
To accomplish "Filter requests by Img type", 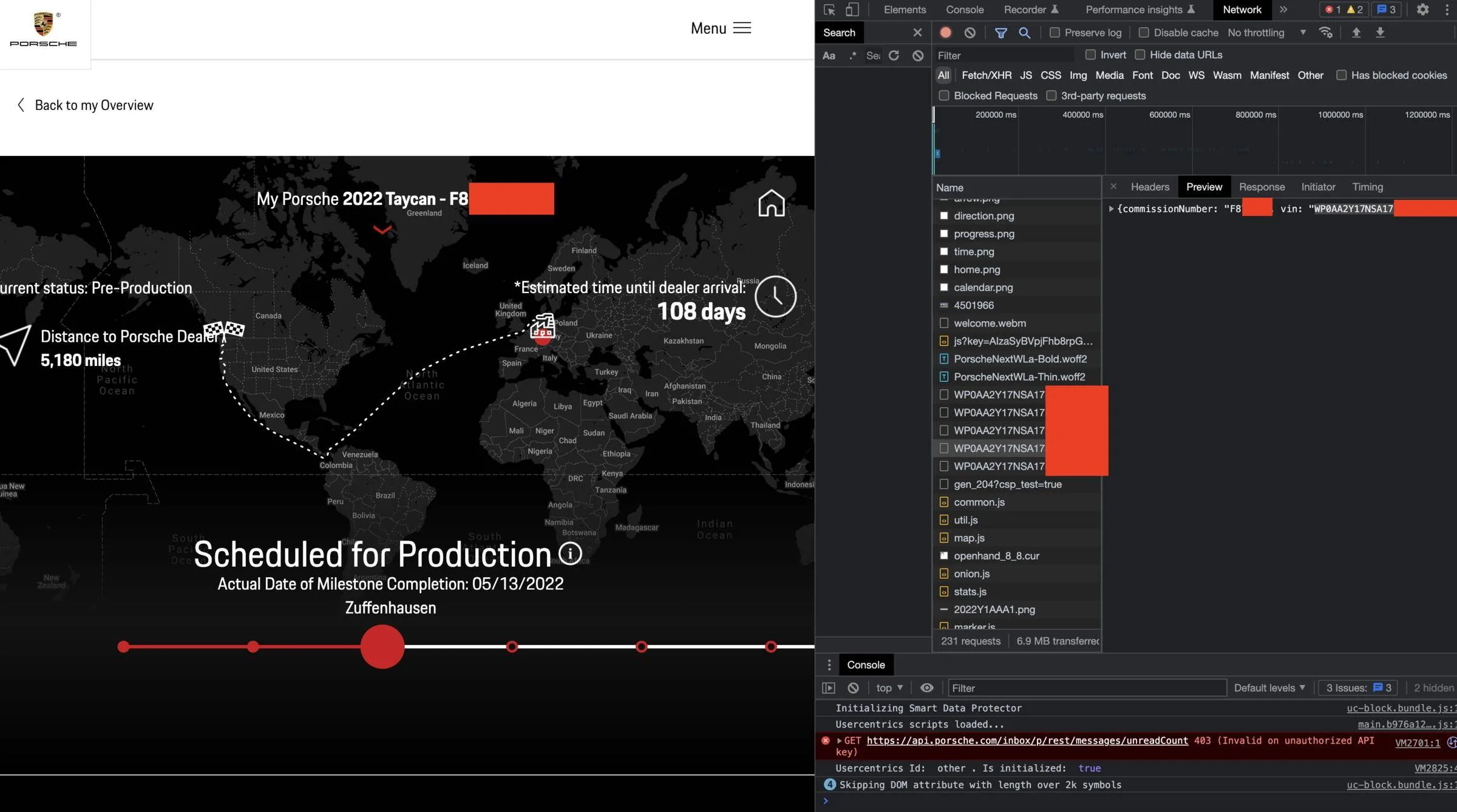I will [1078, 75].
